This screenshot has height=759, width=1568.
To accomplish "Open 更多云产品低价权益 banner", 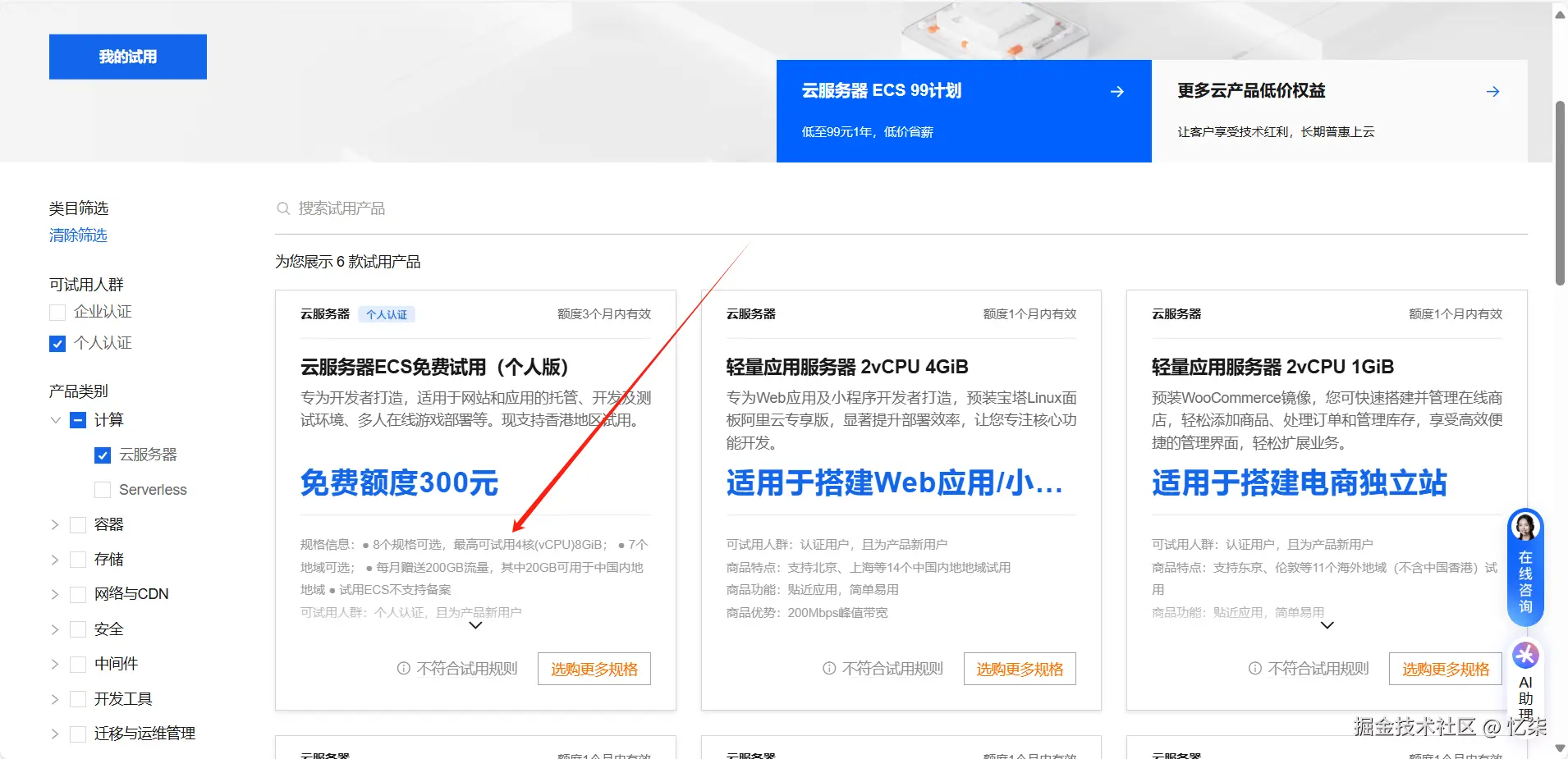I will 1340,111.
